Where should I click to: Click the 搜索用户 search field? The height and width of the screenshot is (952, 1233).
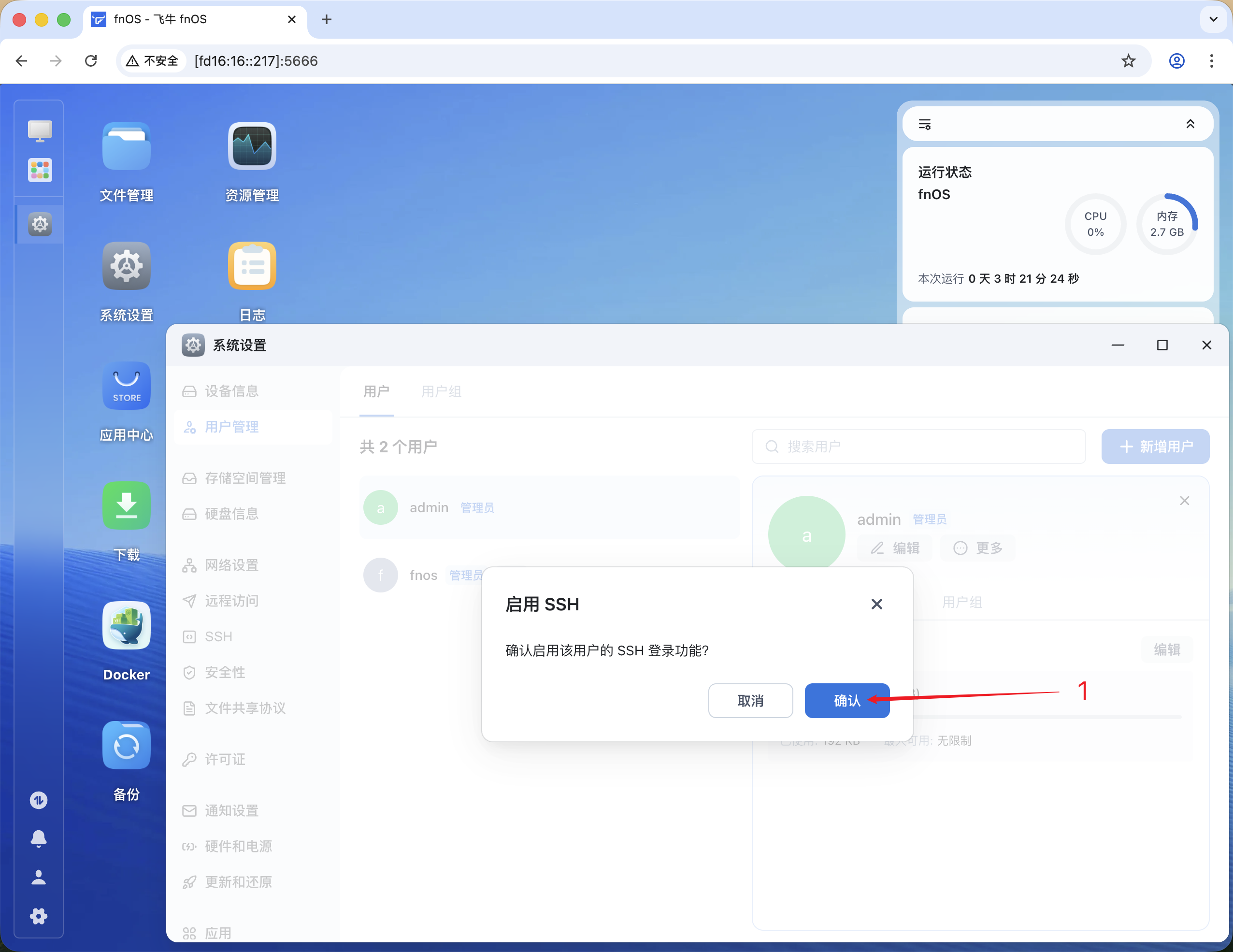(x=918, y=446)
